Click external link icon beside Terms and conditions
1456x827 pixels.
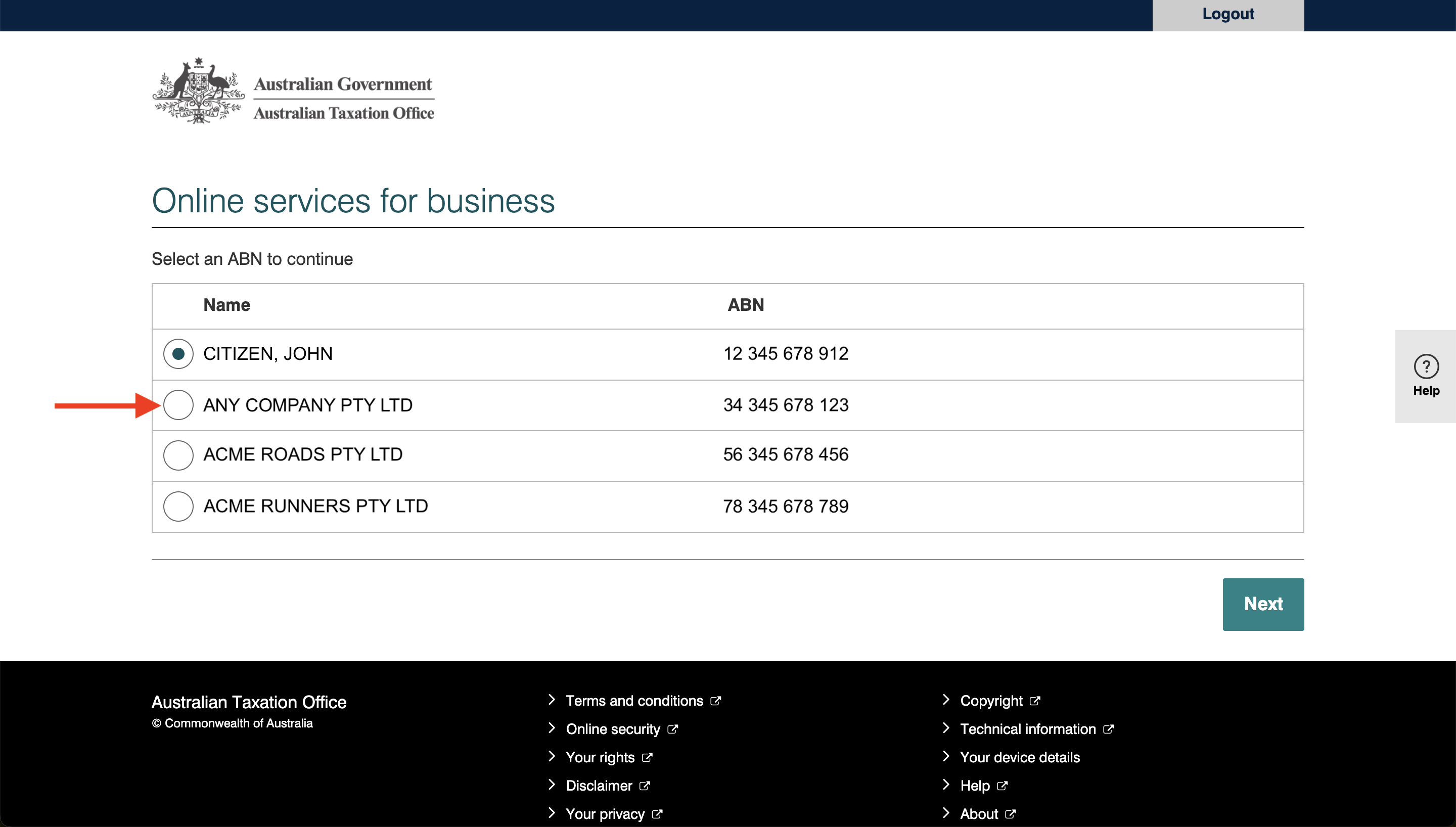(715, 701)
